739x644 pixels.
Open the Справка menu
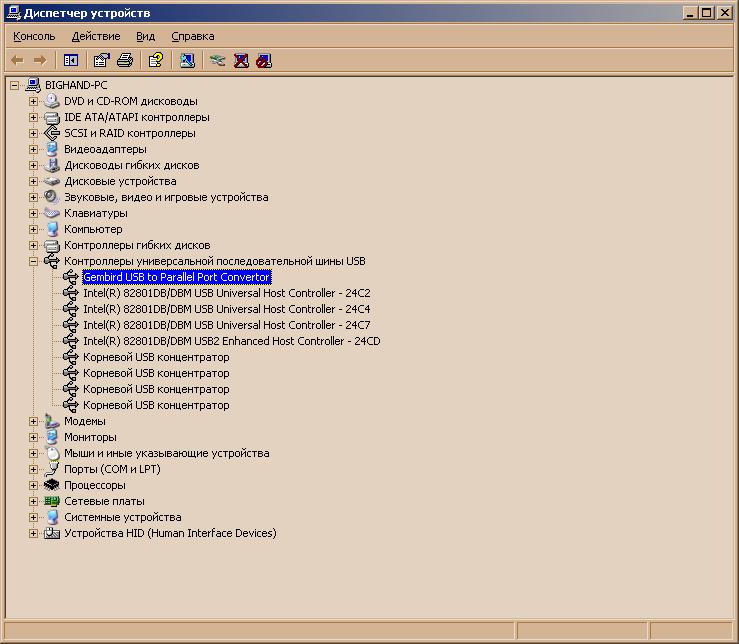point(193,36)
